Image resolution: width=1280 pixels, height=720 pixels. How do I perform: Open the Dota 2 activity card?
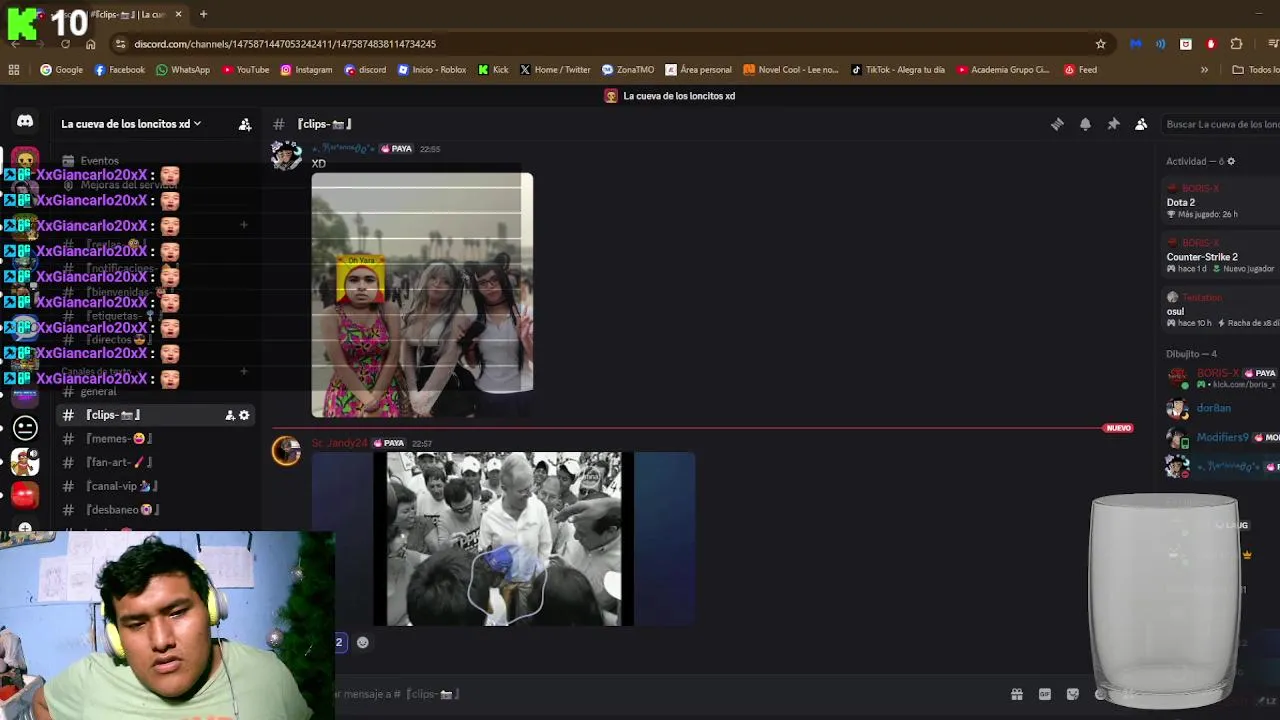coord(1222,201)
